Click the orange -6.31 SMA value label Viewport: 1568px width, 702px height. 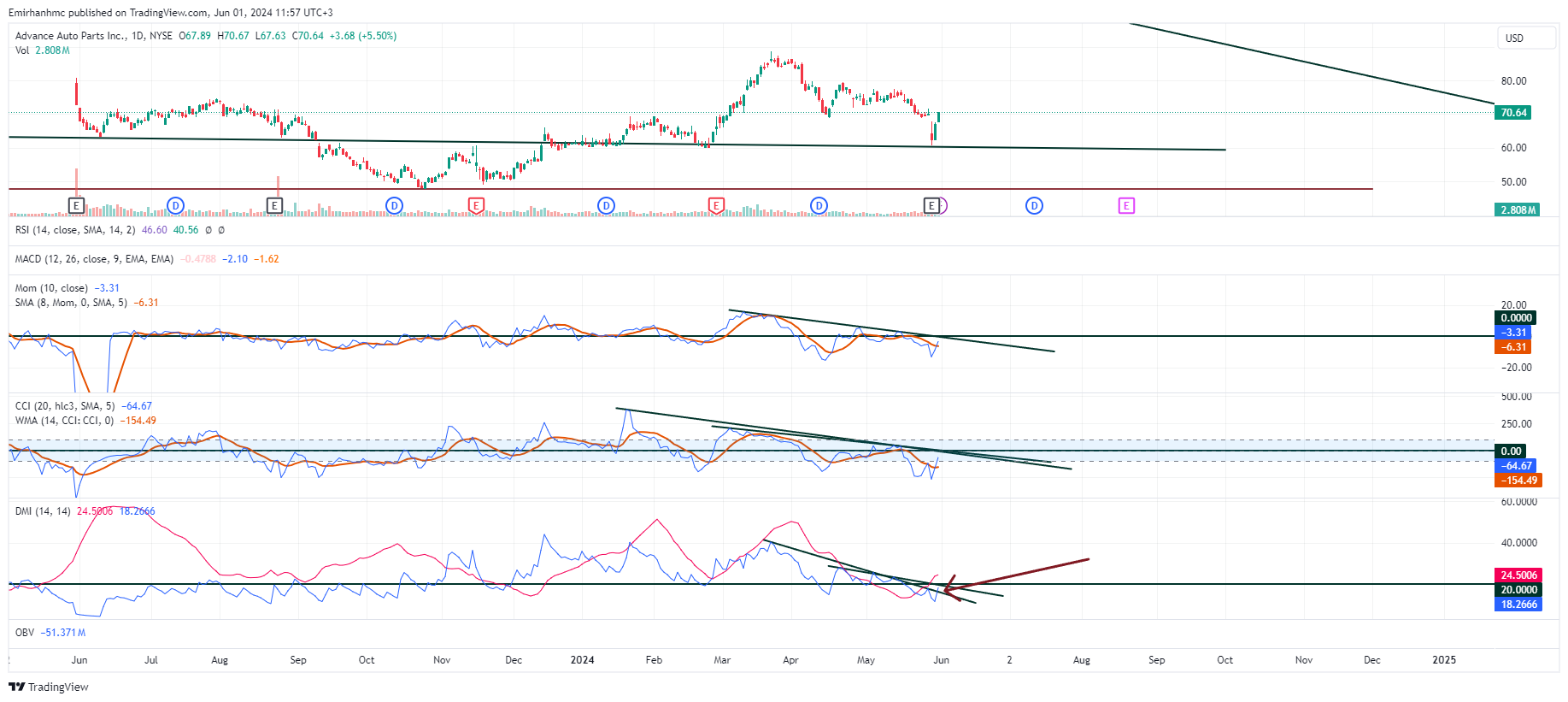point(1513,347)
